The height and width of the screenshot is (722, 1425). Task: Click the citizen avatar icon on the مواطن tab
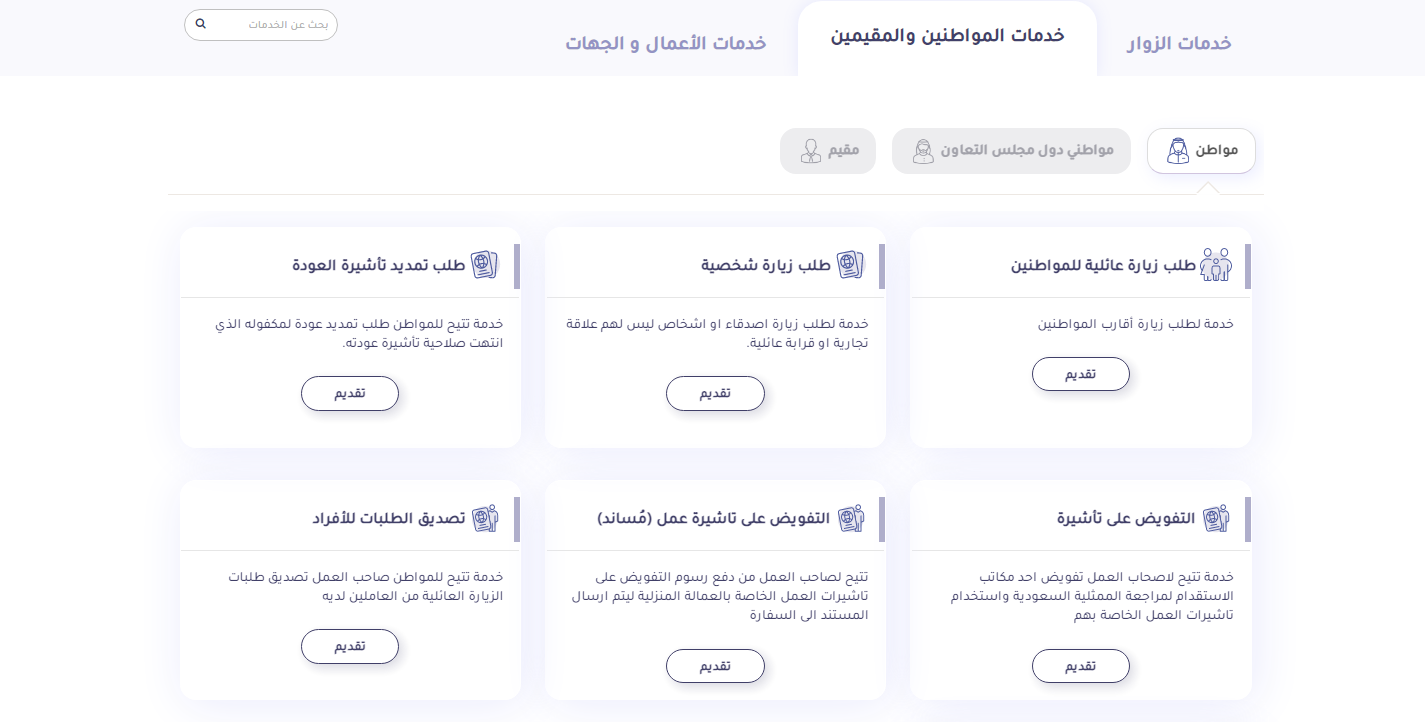[x=1178, y=151]
